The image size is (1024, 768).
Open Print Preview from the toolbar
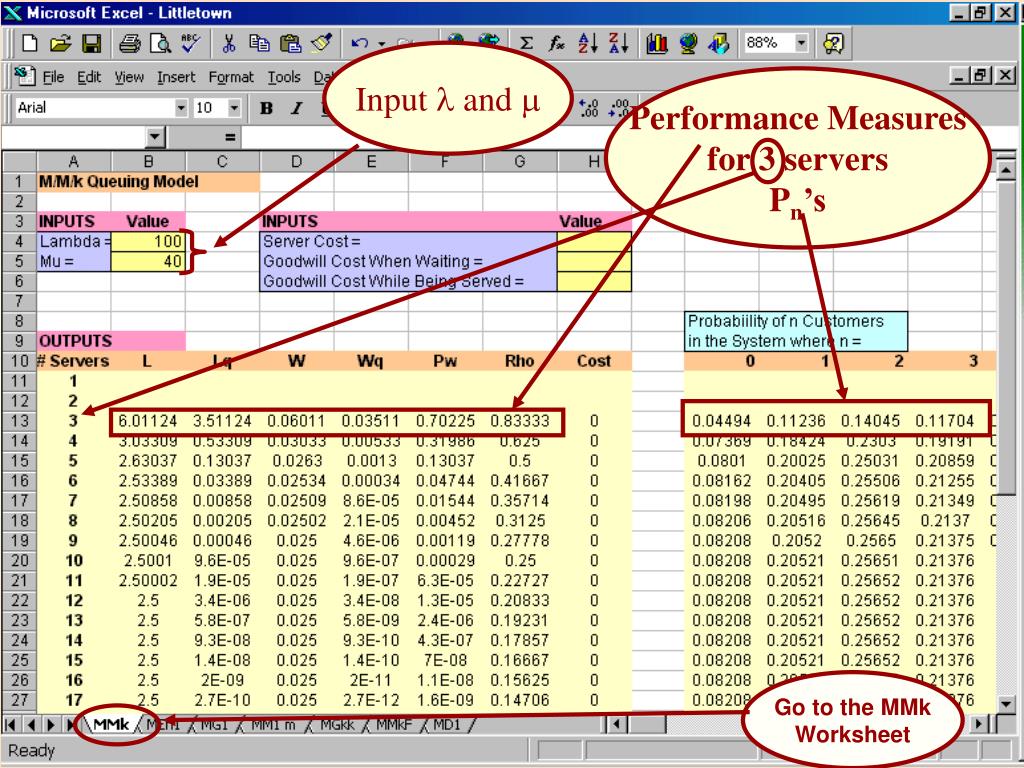(160, 44)
